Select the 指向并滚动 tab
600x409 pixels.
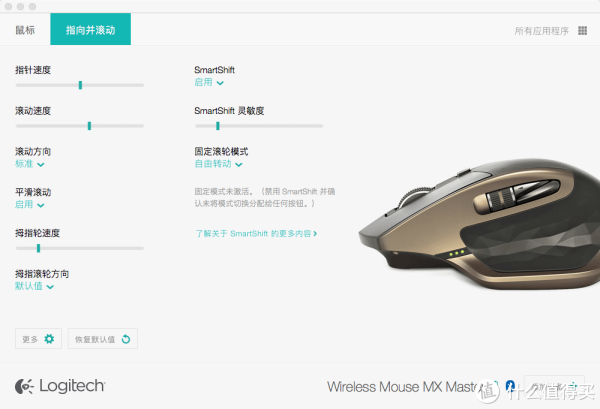tap(91, 29)
